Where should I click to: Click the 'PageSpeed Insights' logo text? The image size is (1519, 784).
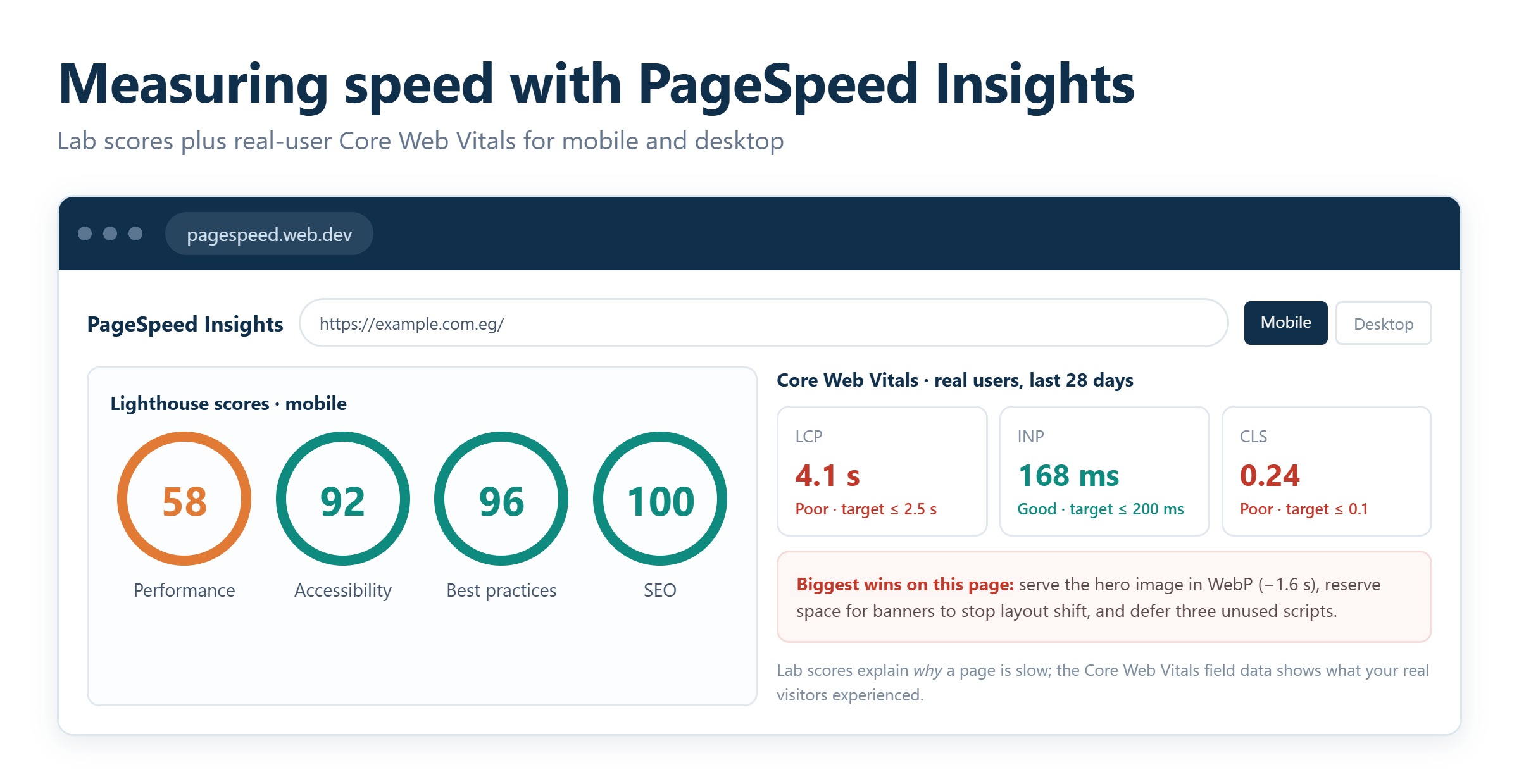tap(185, 324)
